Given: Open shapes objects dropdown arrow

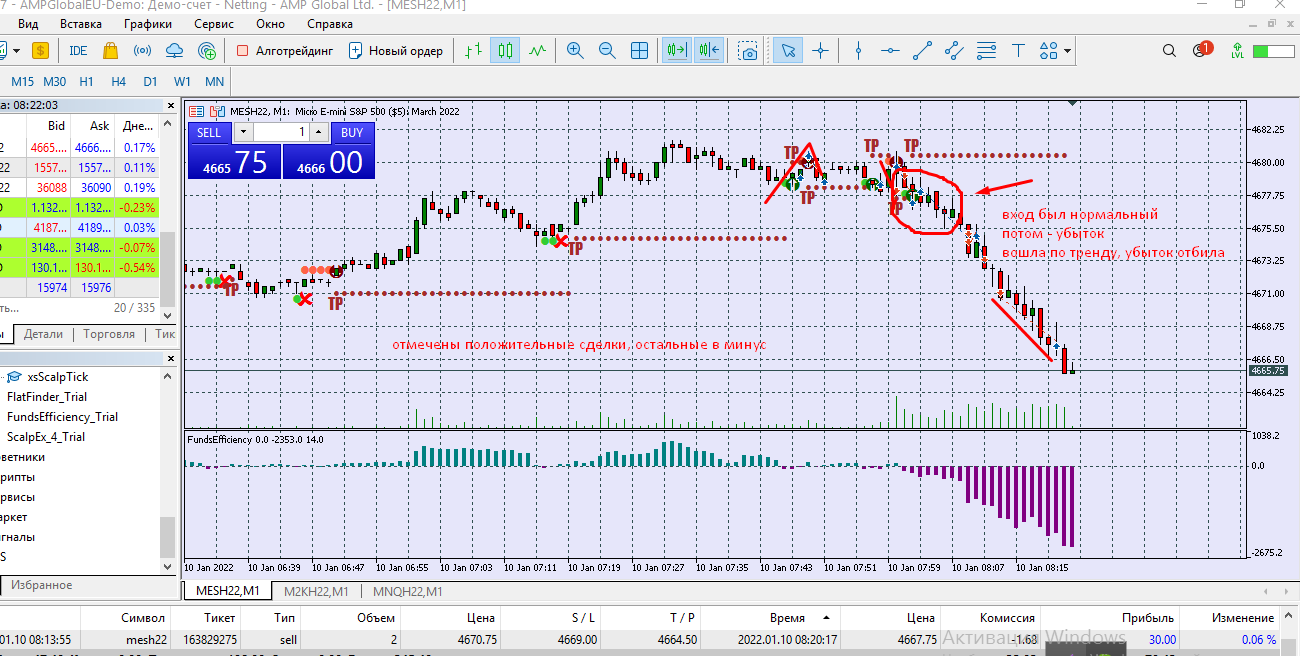Looking at the screenshot, I should [1068, 51].
